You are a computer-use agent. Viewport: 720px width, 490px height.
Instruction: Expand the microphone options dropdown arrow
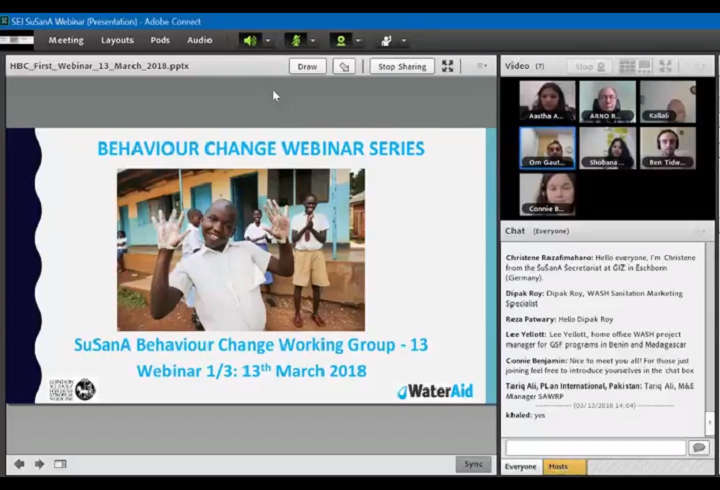click(x=312, y=41)
